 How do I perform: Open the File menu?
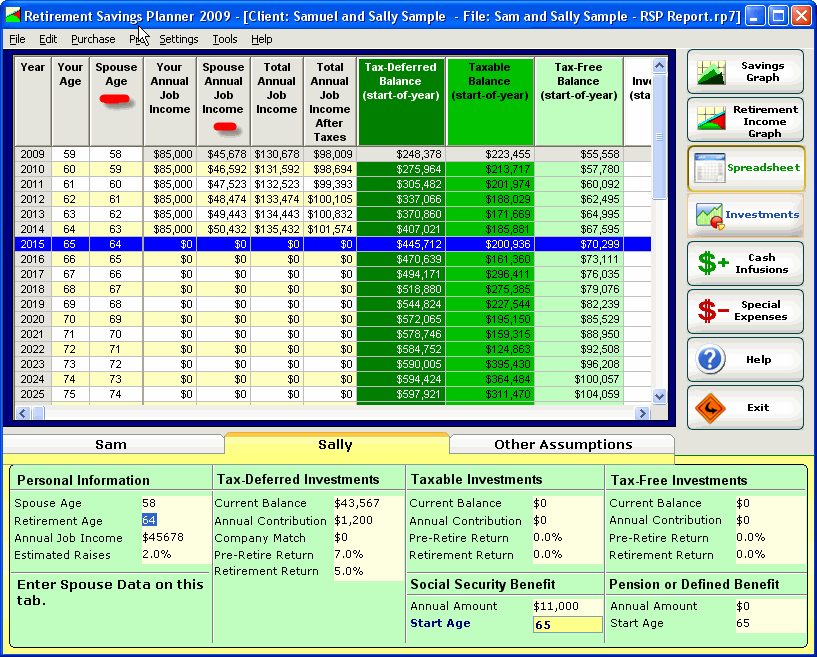17,39
